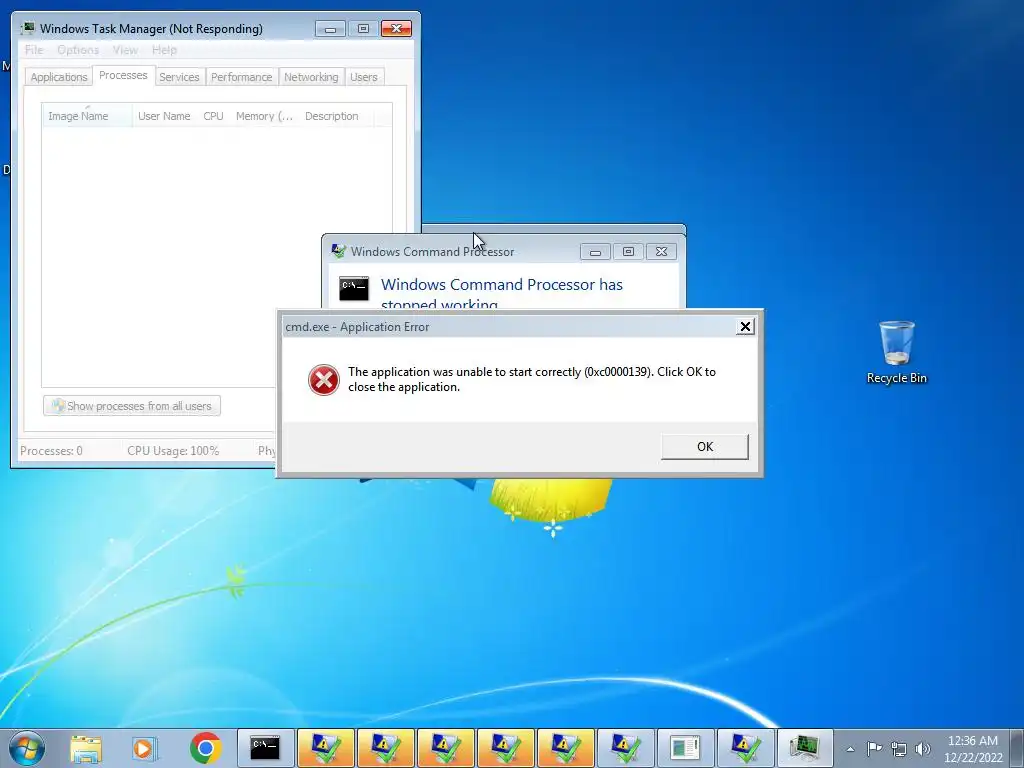Screen dimensions: 1024x768
Task: Open Windows Explorer from the taskbar
Action: click(86, 748)
